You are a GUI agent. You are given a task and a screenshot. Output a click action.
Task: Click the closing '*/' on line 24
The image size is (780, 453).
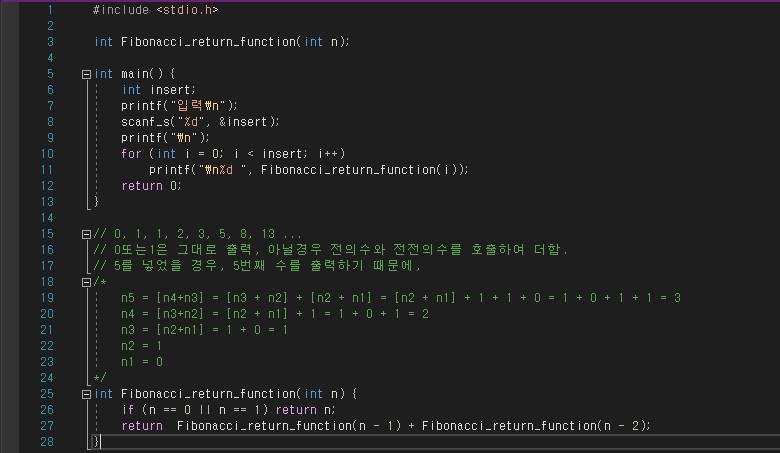[99, 378]
